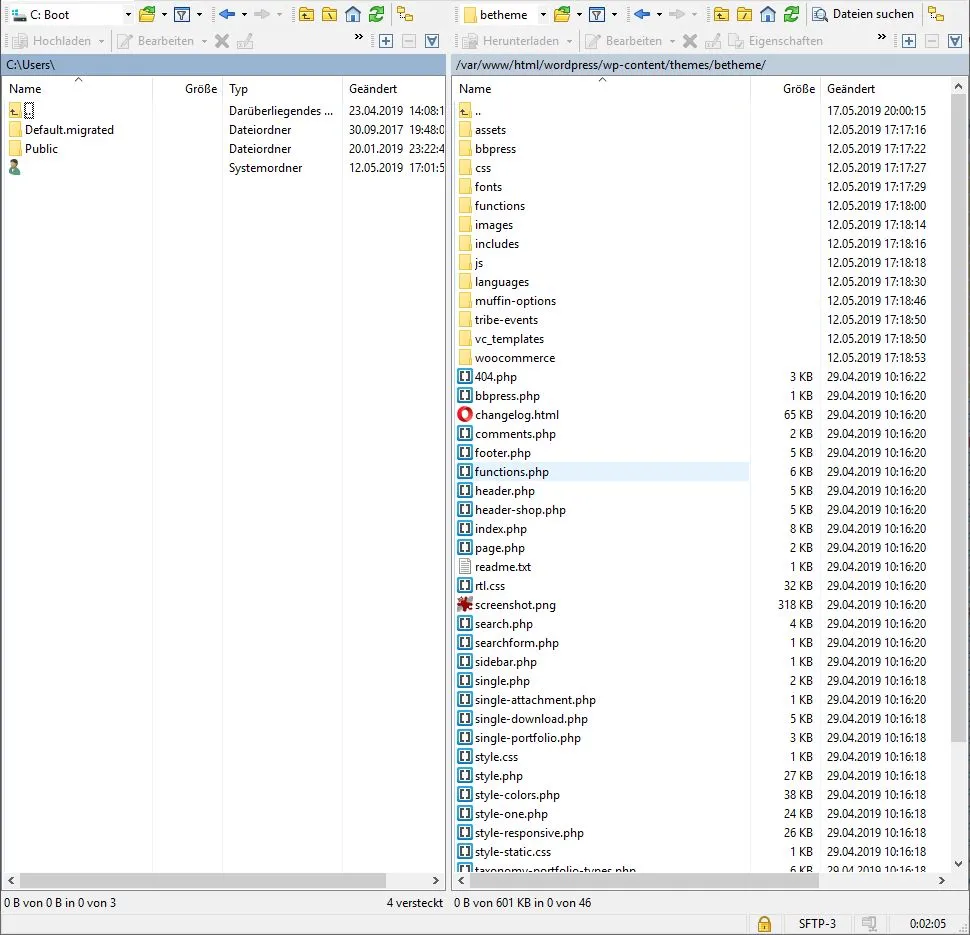Viewport: 970px width, 935px height.
Task: Sort remote files by Name column
Action: (601, 88)
